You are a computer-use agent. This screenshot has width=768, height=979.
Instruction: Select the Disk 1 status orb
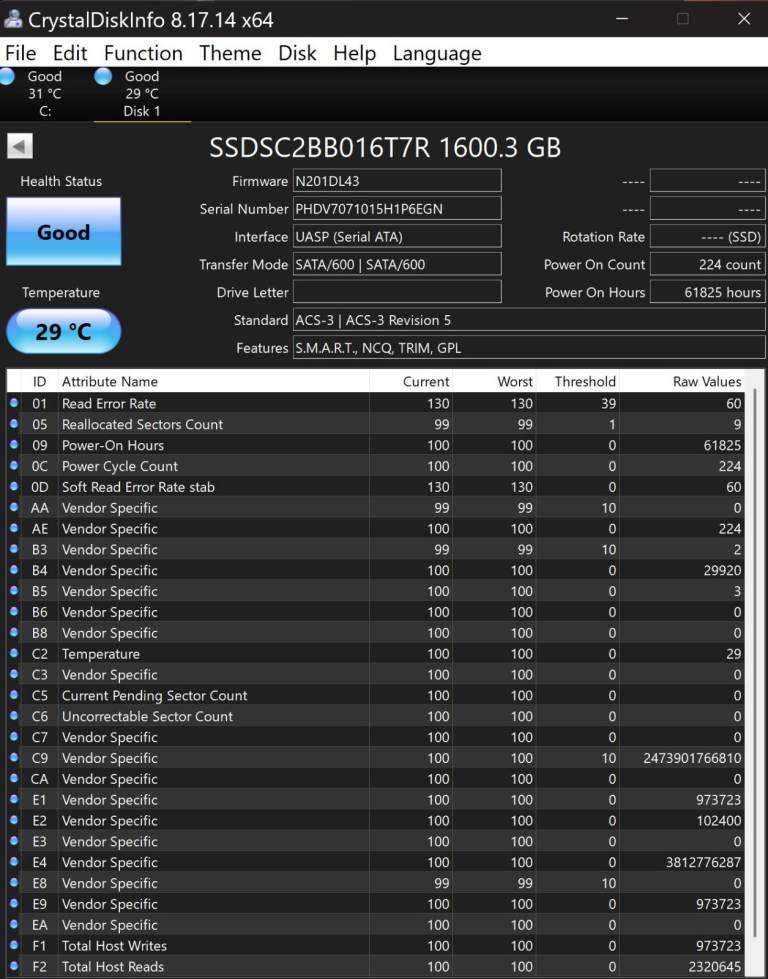103,77
